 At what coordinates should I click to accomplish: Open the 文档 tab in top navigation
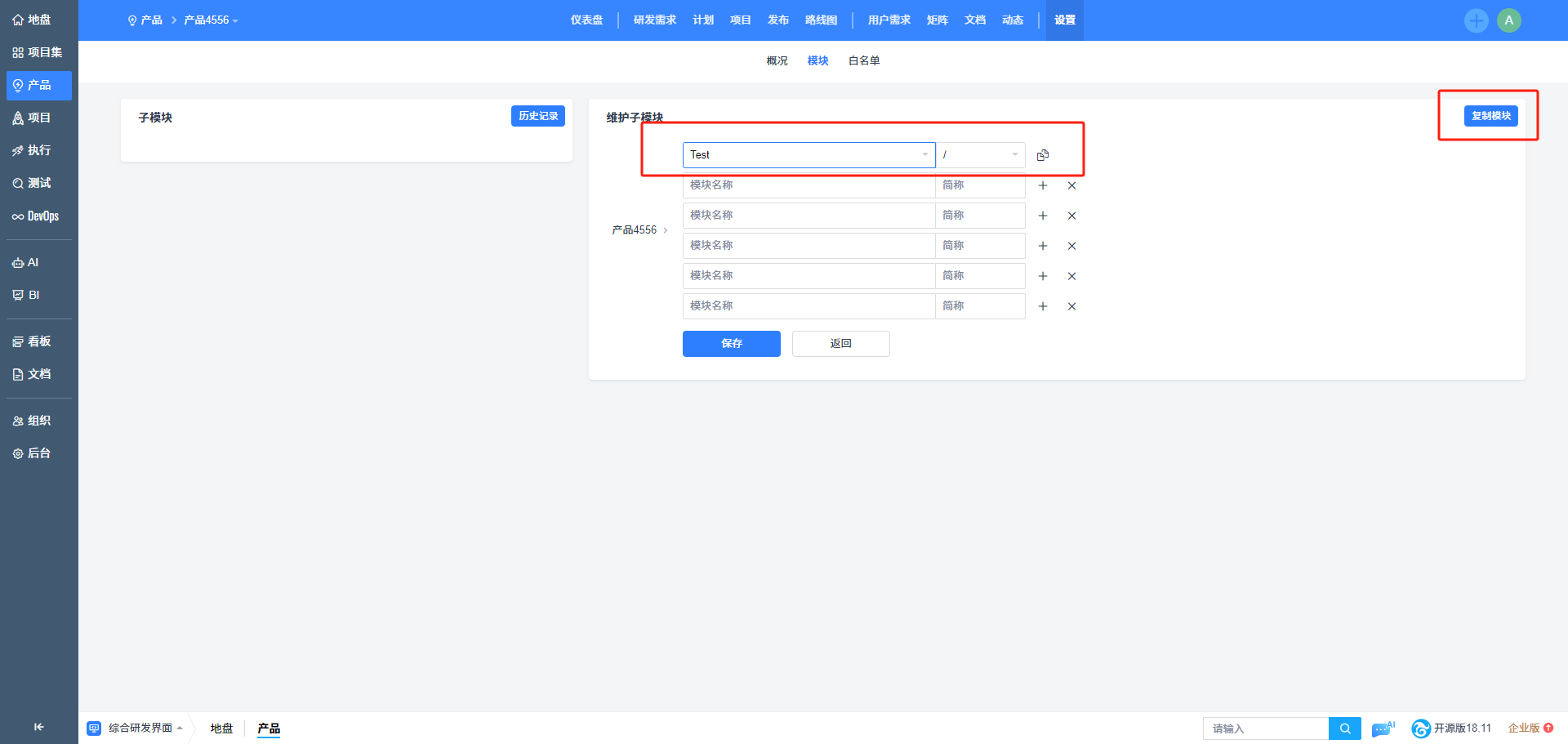[x=975, y=20]
